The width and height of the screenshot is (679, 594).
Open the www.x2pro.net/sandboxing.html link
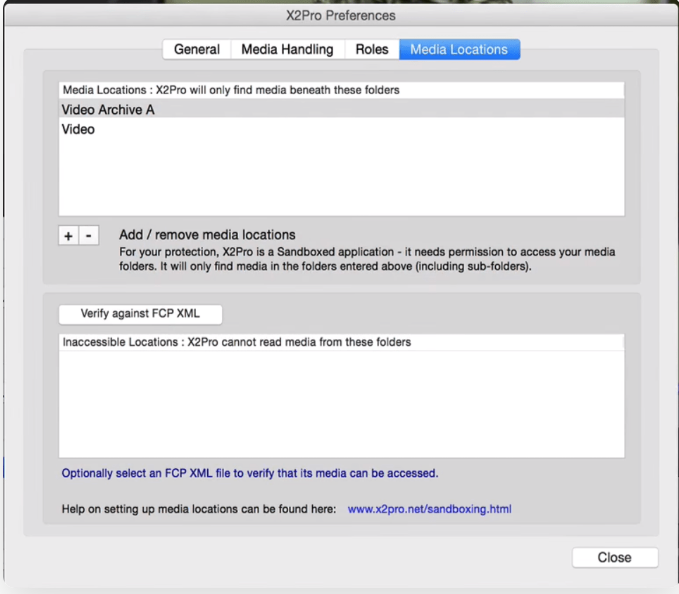point(429,509)
